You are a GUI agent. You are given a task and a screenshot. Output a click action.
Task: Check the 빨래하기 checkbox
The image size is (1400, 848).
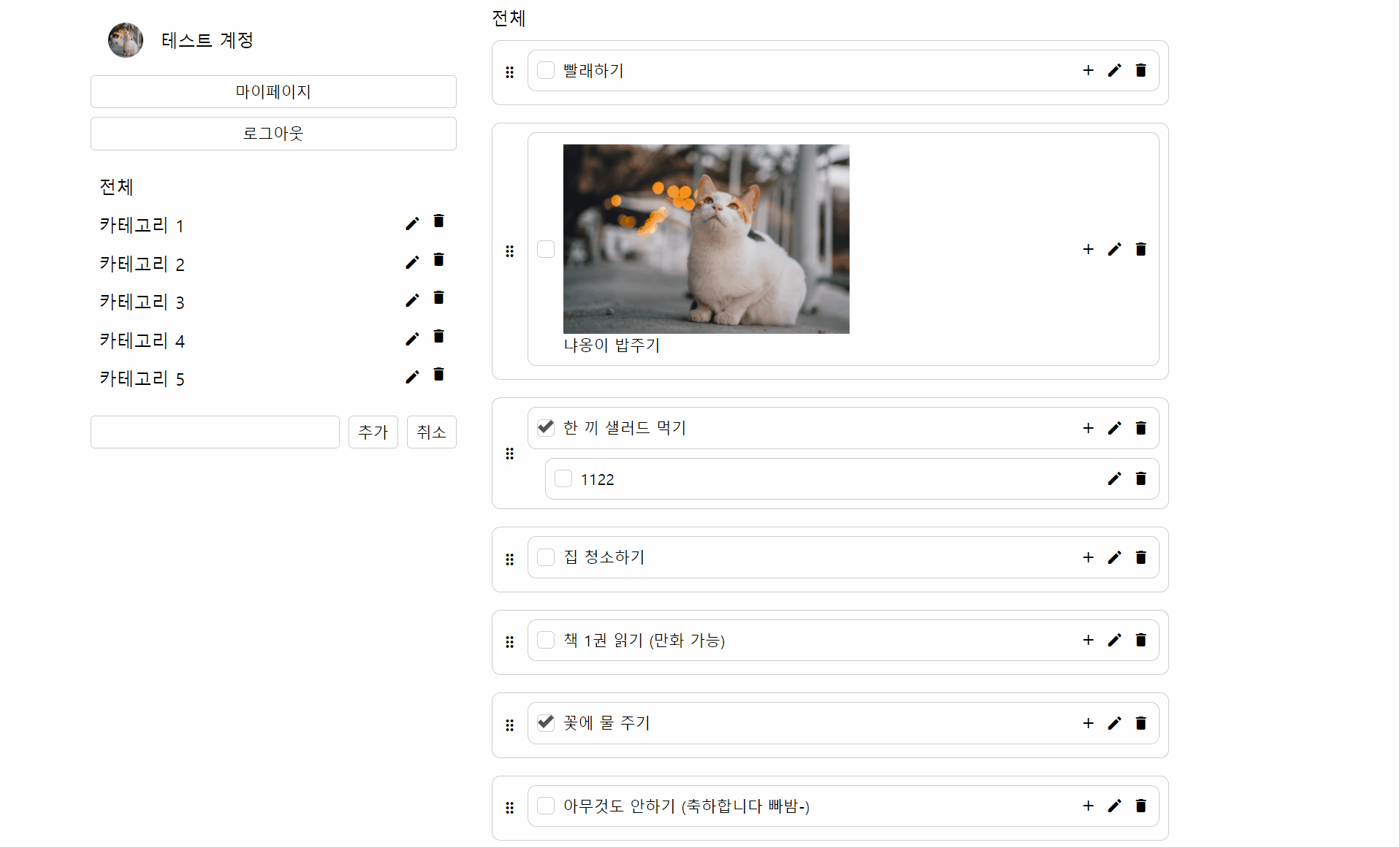click(x=546, y=70)
